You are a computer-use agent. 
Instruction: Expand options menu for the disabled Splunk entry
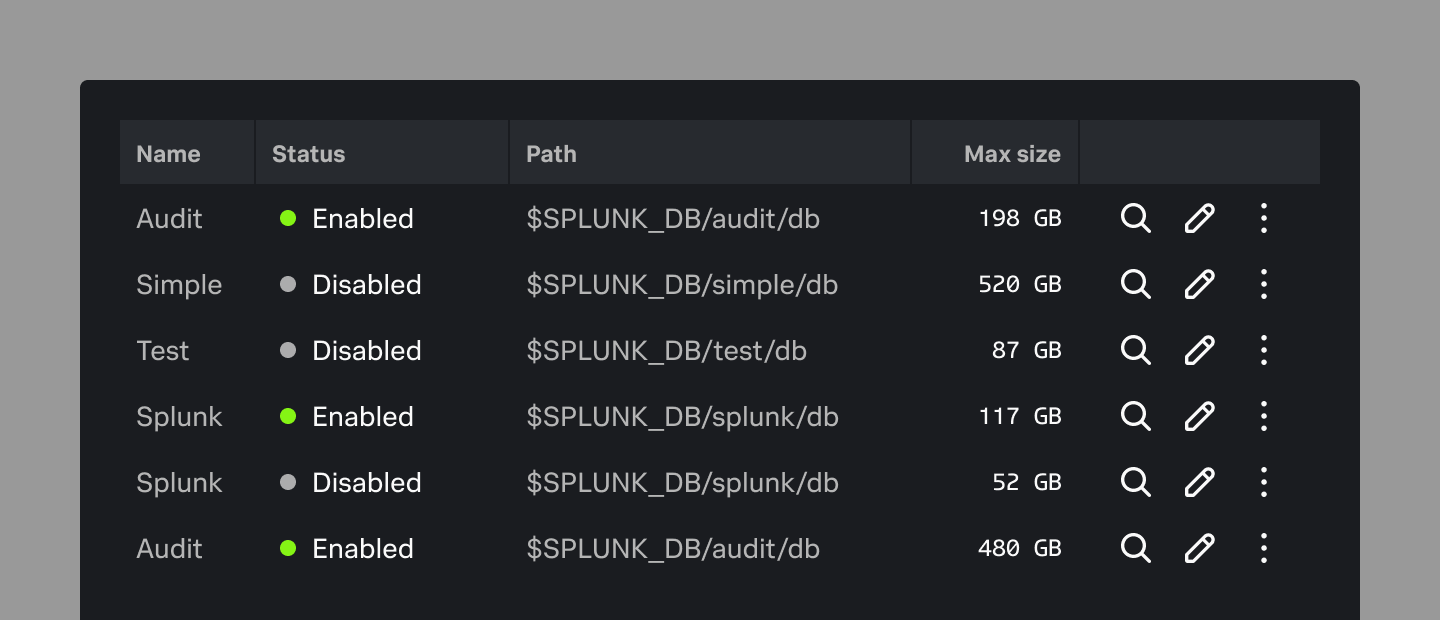(1263, 482)
